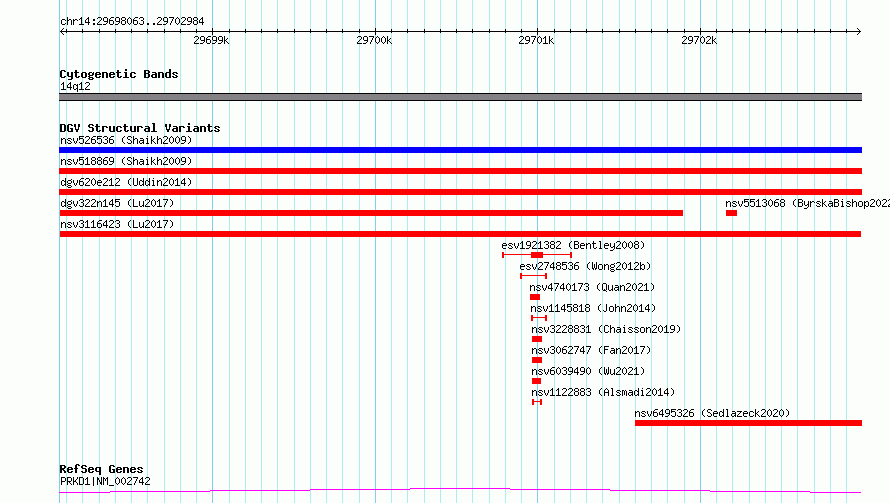Viewport: 890px width, 503px height.
Task: Open the nsv1145818 (John2014) label
Action: pos(593,308)
